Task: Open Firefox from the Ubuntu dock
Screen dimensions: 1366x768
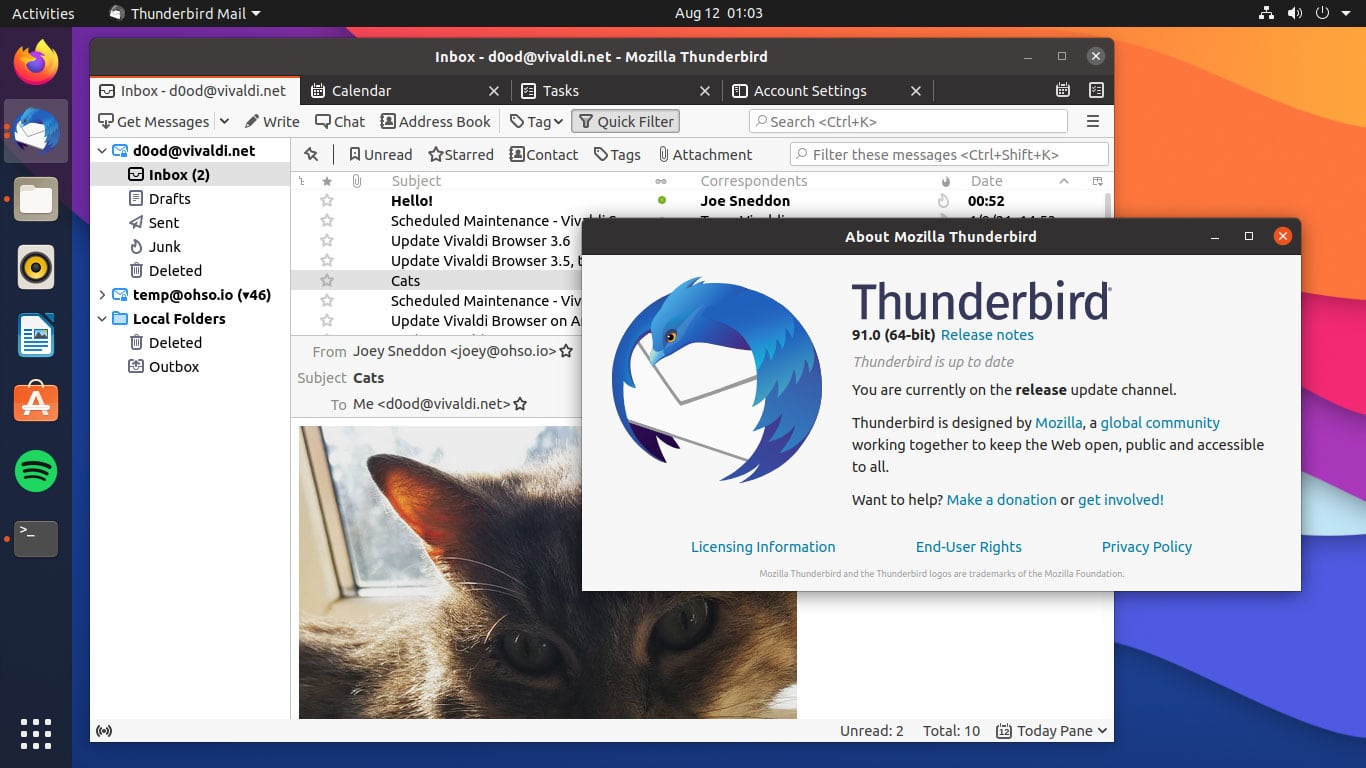Action: (36, 63)
